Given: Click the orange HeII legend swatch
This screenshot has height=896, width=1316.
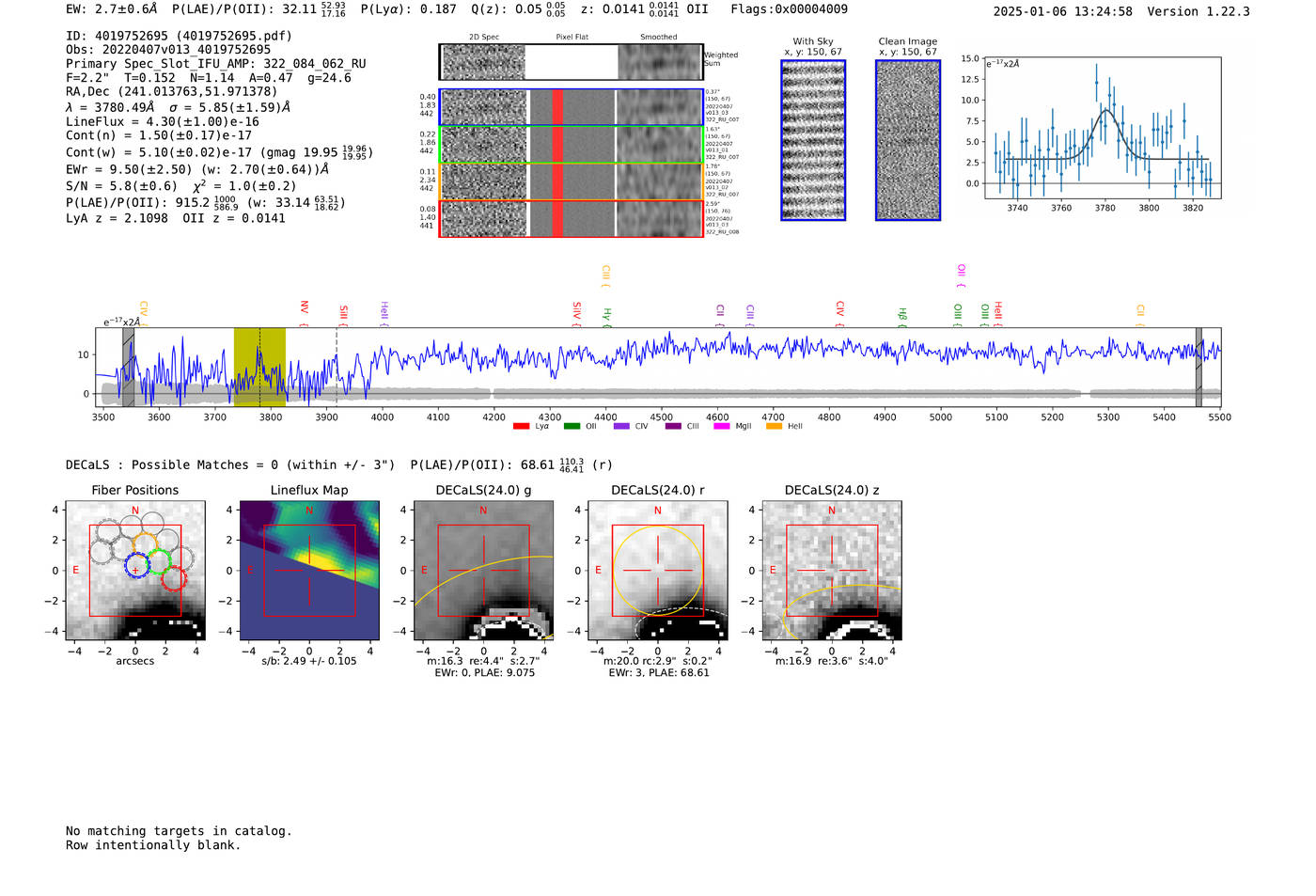Looking at the screenshot, I should (775, 426).
